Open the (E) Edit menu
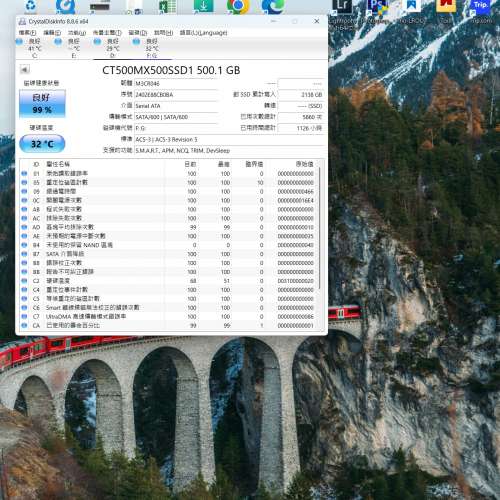 (x=52, y=33)
